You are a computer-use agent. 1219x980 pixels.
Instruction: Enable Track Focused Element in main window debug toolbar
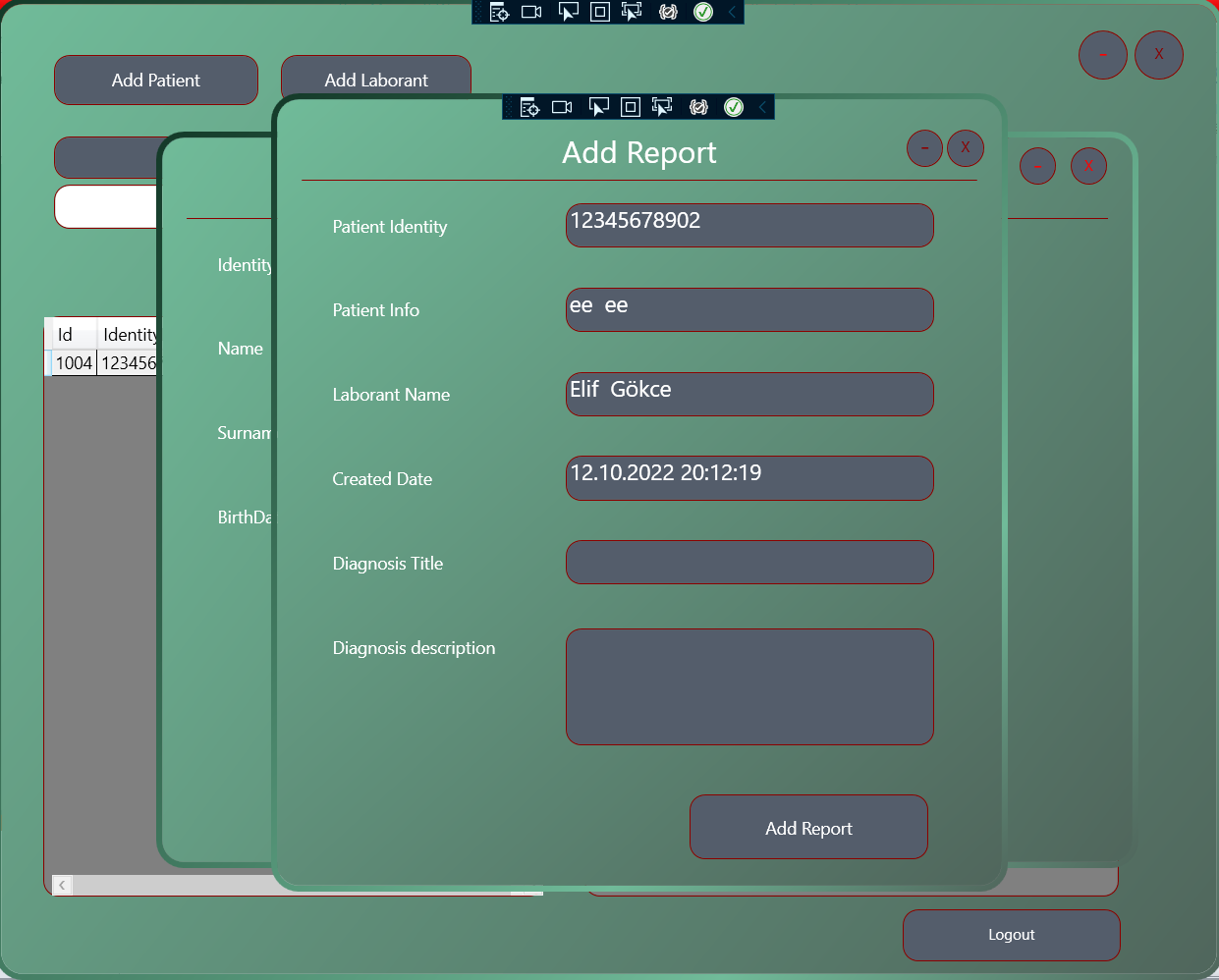click(633, 12)
